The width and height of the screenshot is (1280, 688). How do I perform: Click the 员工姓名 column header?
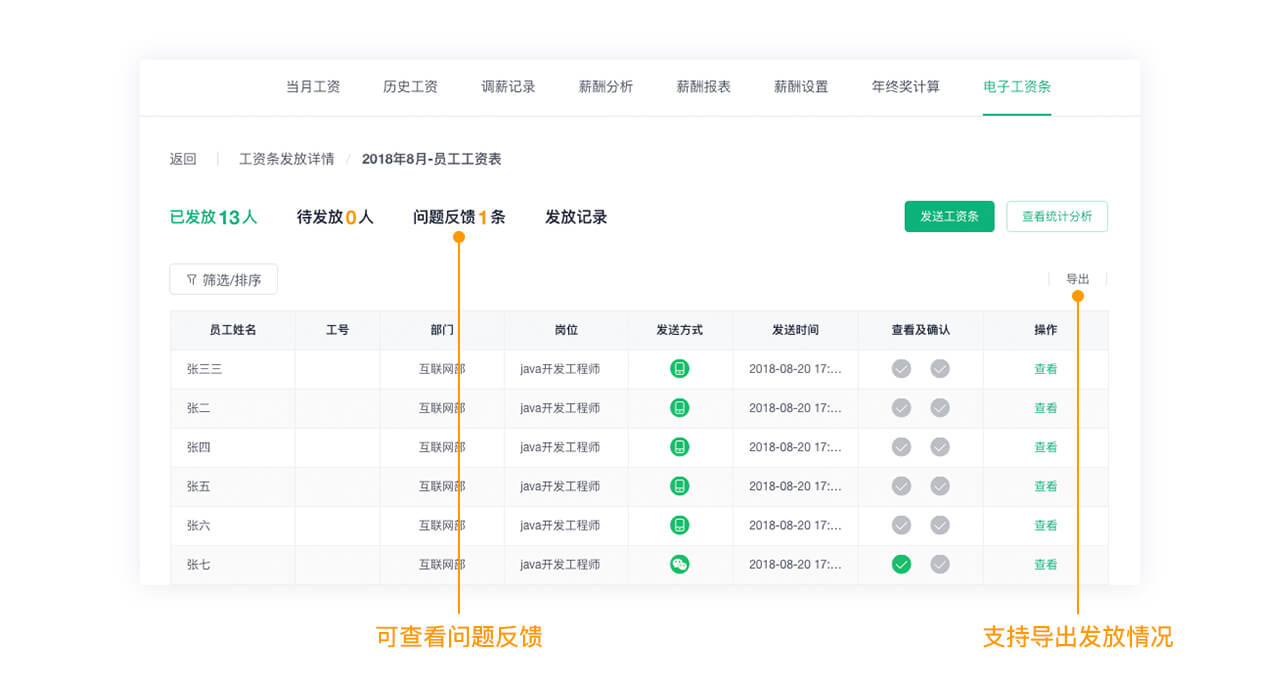click(x=233, y=330)
